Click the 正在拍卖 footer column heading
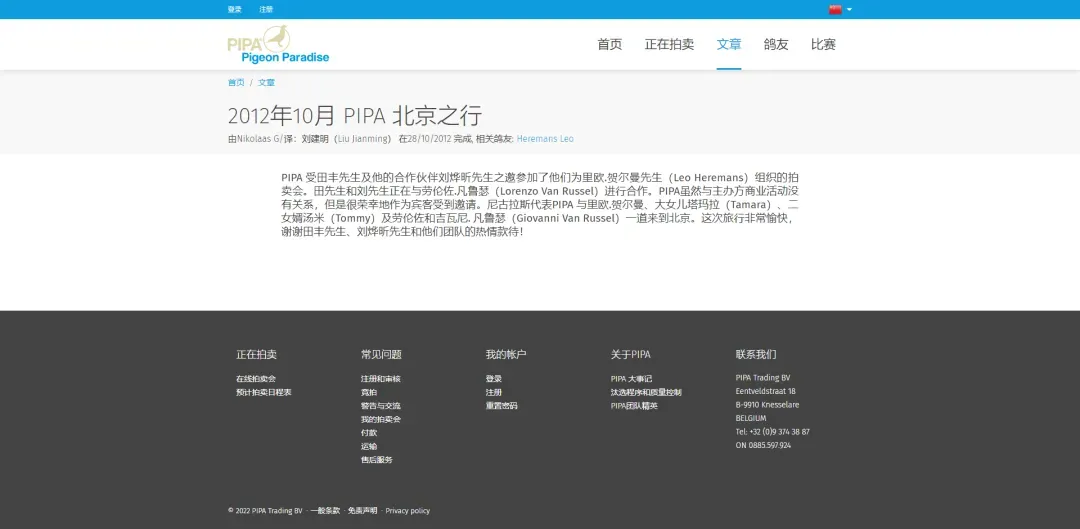Image resolution: width=1080 pixels, height=529 pixels. (x=256, y=355)
